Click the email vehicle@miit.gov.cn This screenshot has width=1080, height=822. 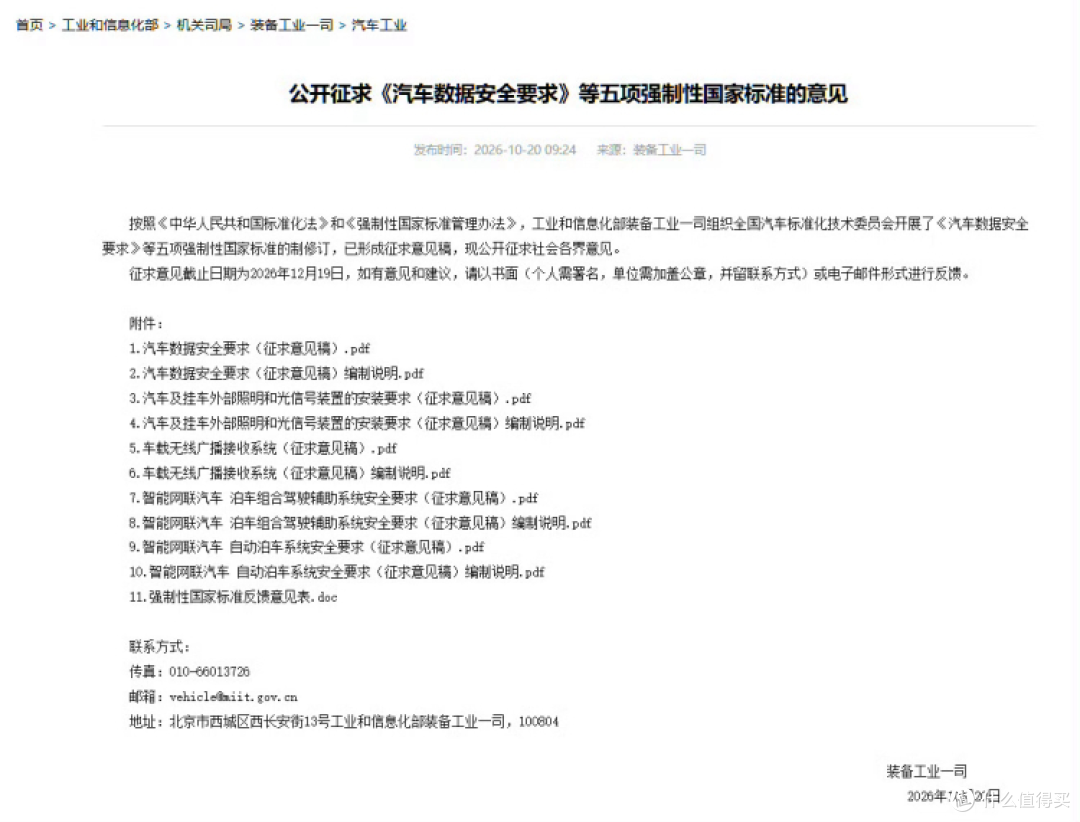click(x=233, y=697)
